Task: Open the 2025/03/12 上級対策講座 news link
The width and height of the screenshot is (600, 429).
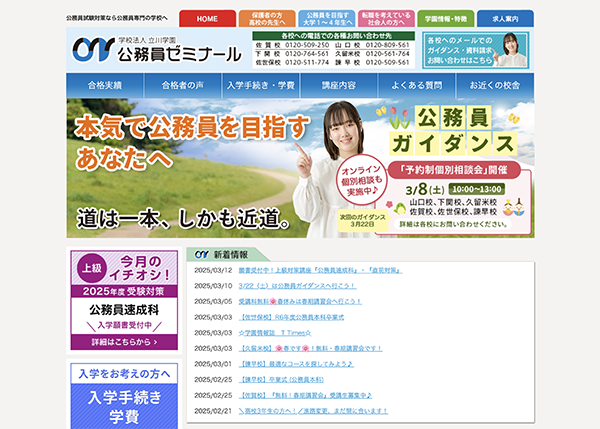Action: coord(320,271)
